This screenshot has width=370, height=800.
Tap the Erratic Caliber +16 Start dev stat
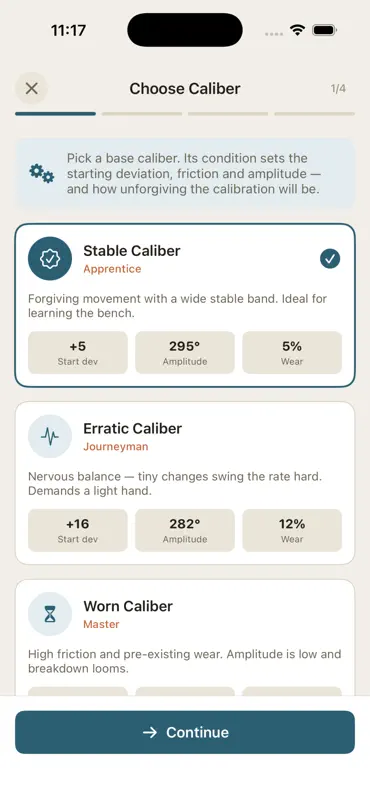(x=78, y=530)
